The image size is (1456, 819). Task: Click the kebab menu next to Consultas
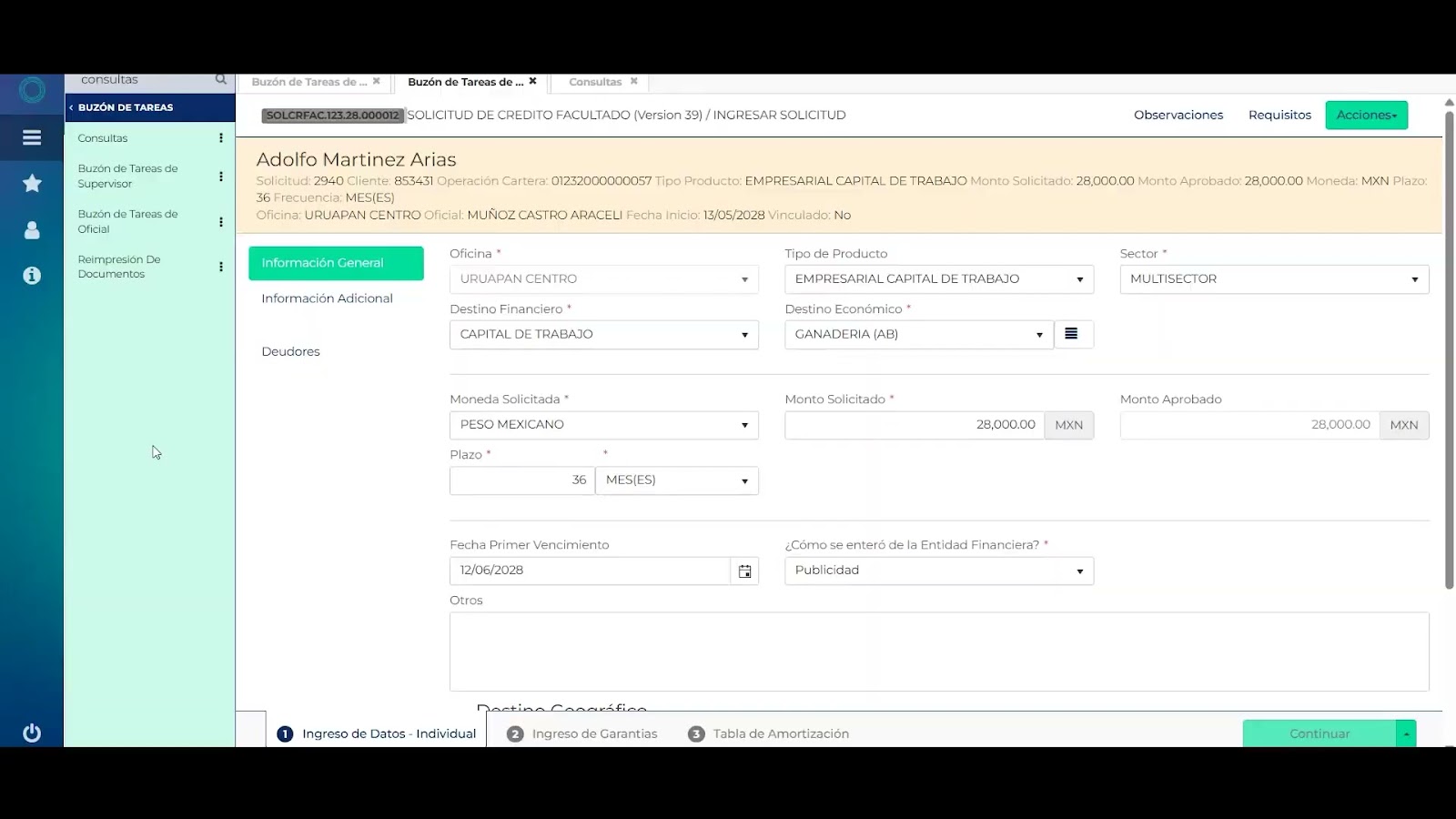(x=220, y=137)
